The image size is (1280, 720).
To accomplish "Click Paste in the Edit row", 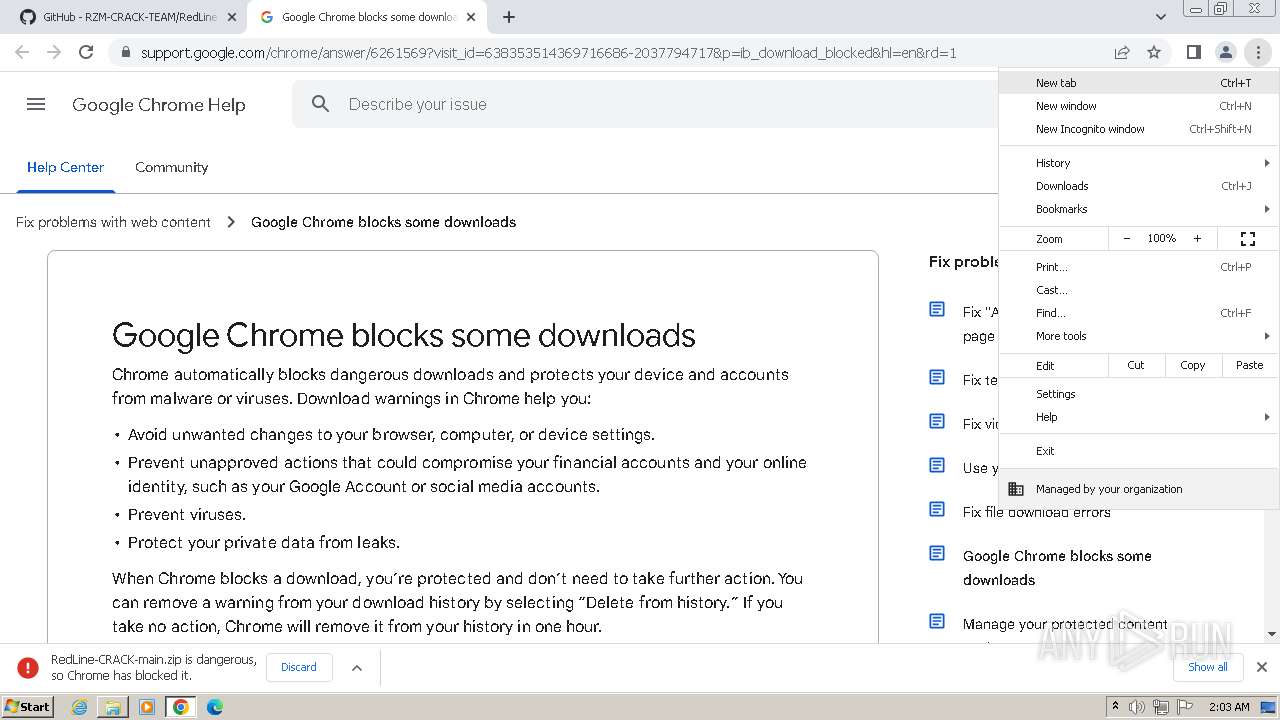I will 1250,365.
